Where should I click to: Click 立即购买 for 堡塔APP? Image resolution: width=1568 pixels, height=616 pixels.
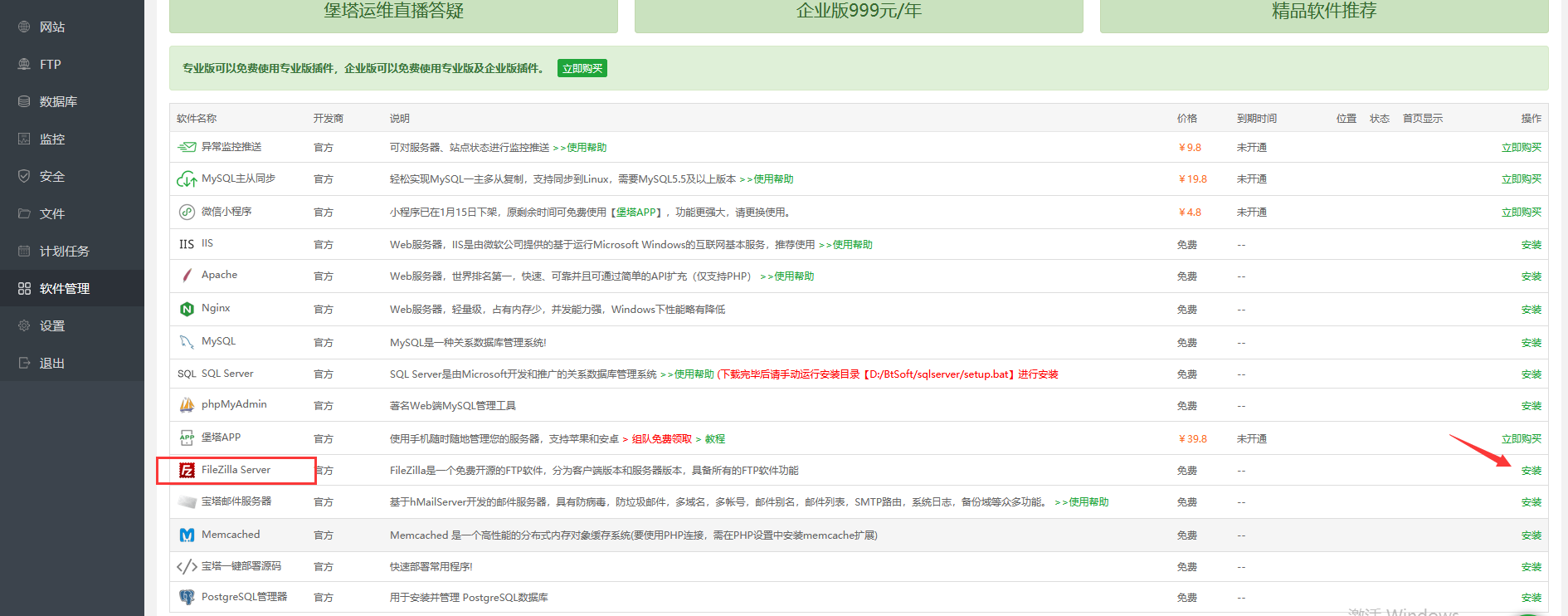tap(1521, 438)
